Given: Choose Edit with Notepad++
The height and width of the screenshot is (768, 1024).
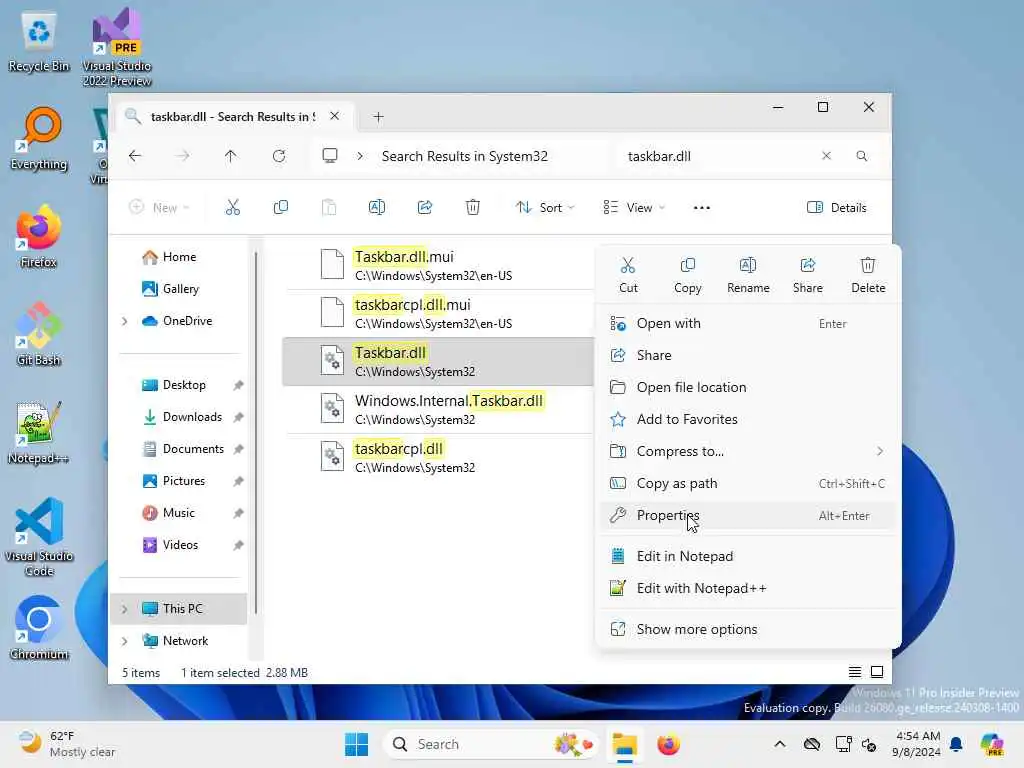Looking at the screenshot, I should pos(748,588).
